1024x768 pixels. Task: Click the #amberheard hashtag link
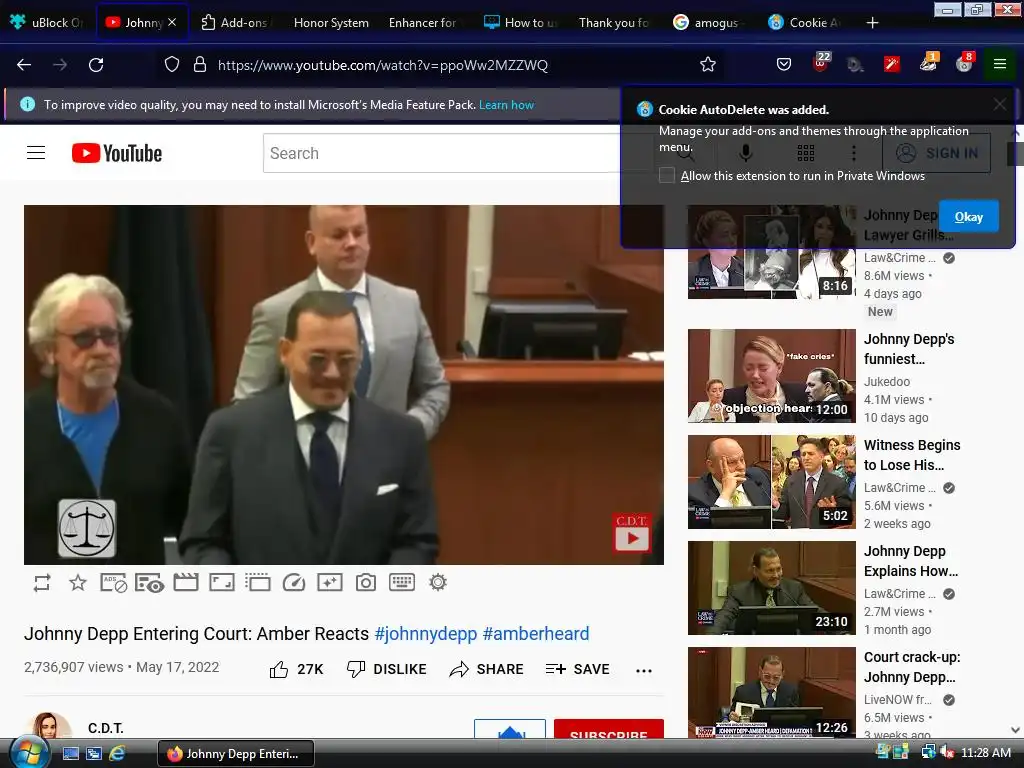coord(536,633)
